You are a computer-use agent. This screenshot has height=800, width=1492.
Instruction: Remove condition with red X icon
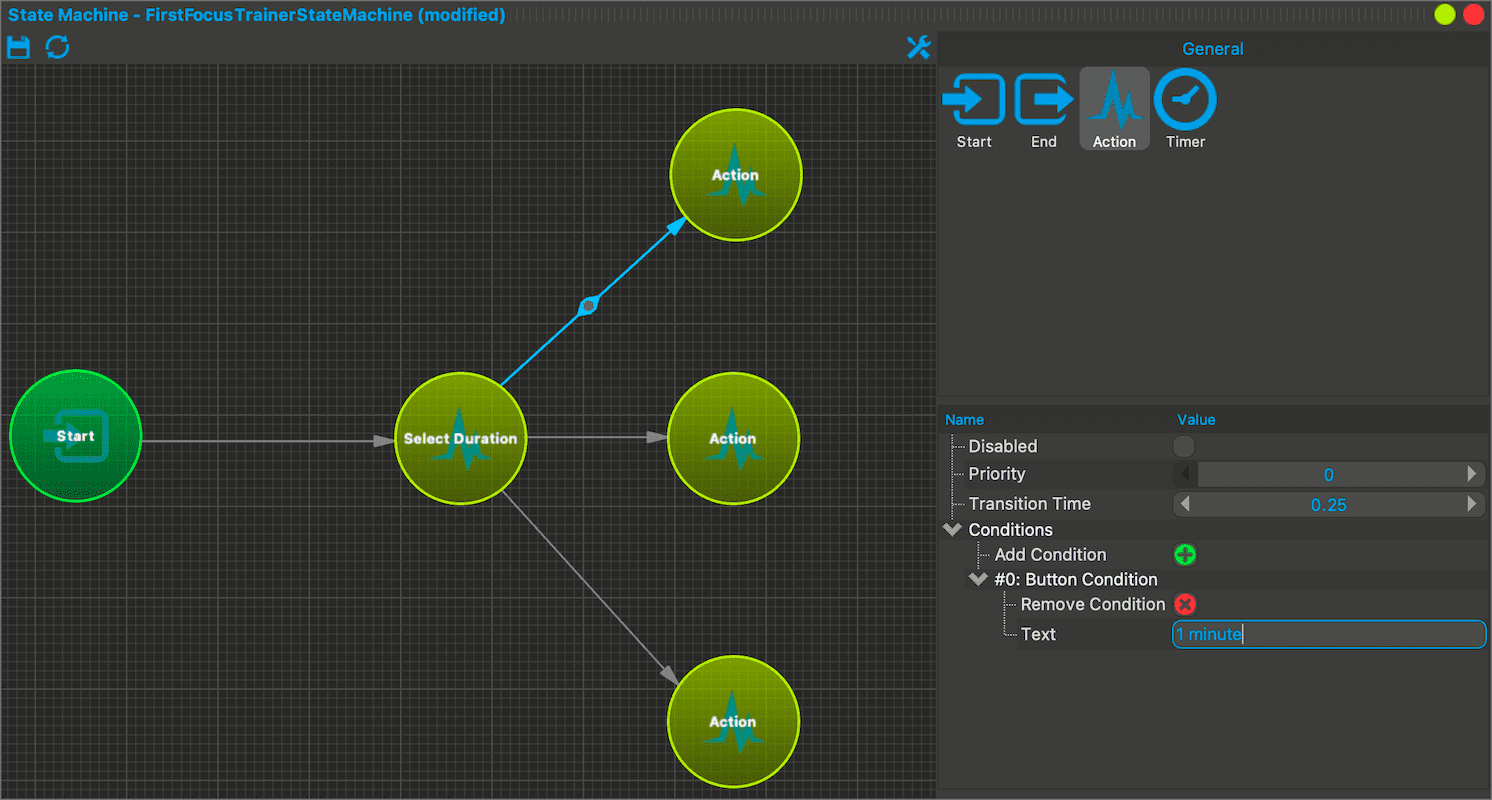click(1185, 604)
